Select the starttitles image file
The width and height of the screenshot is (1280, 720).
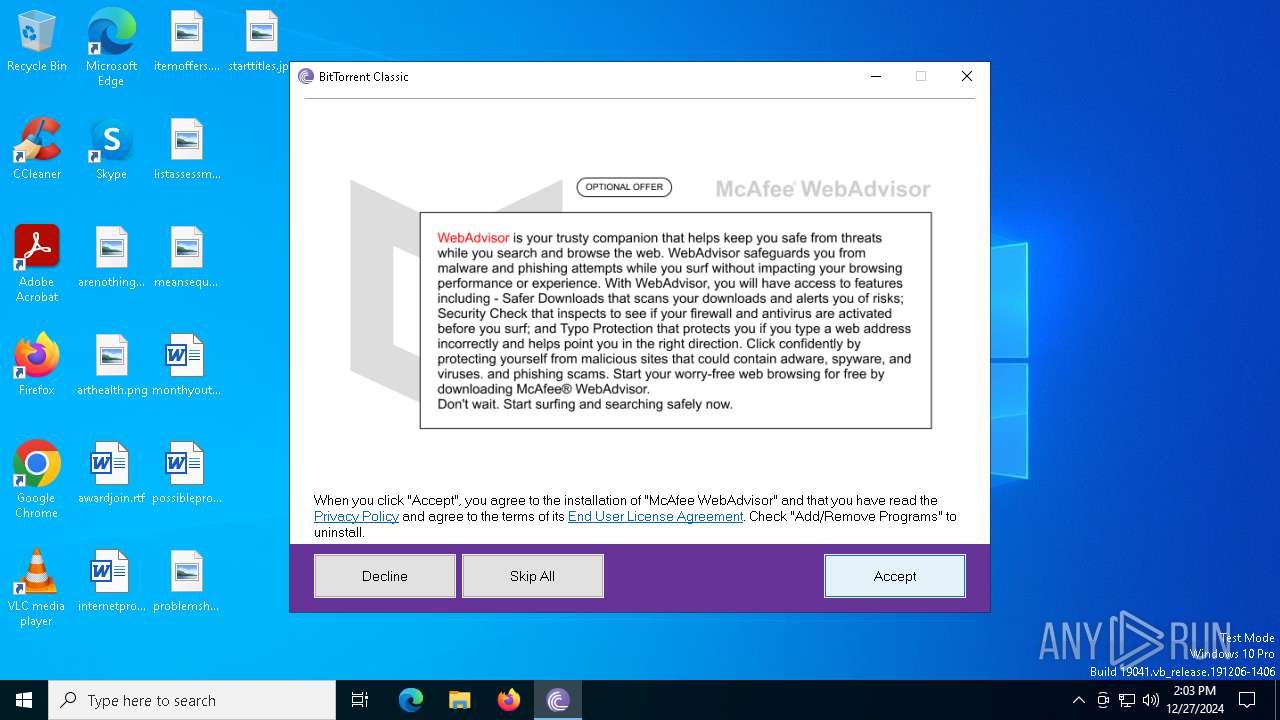coord(260,42)
